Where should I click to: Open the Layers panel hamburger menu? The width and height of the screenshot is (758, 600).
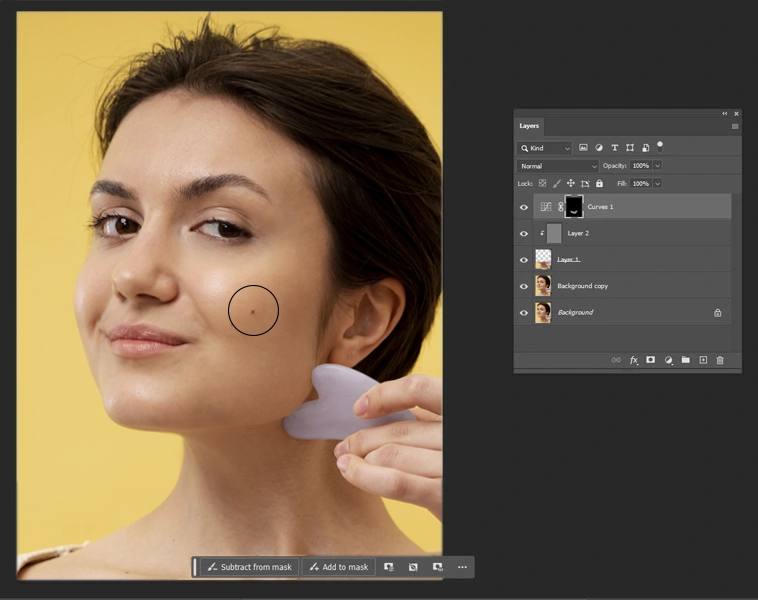[x=735, y=126]
